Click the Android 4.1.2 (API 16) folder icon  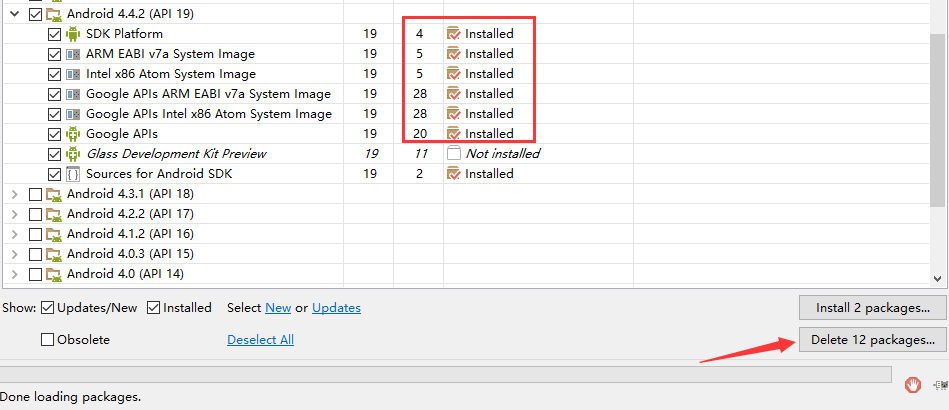pos(54,235)
